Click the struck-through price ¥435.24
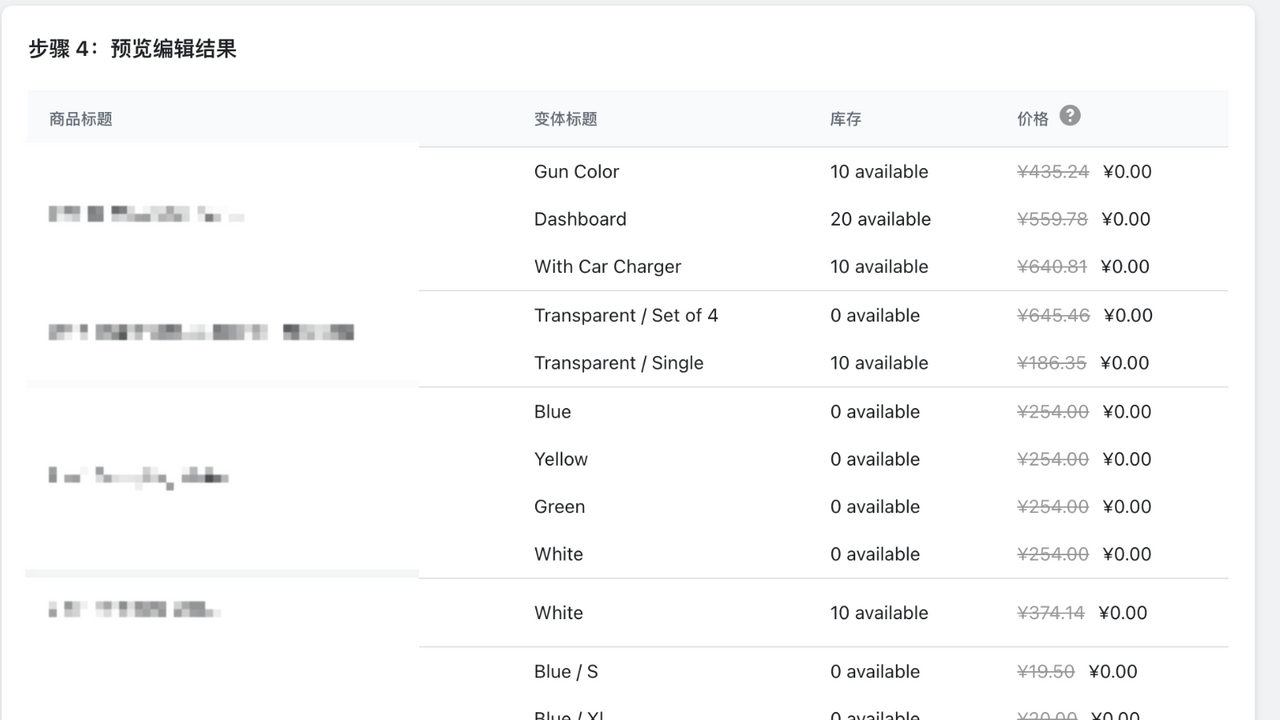The image size is (1280, 720). [x=1053, y=172]
